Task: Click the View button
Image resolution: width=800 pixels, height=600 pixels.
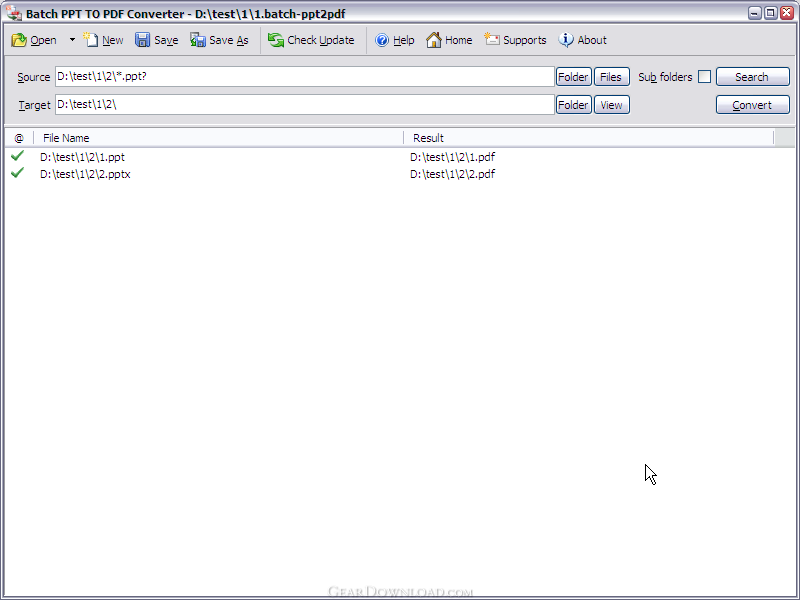Action: 611,105
